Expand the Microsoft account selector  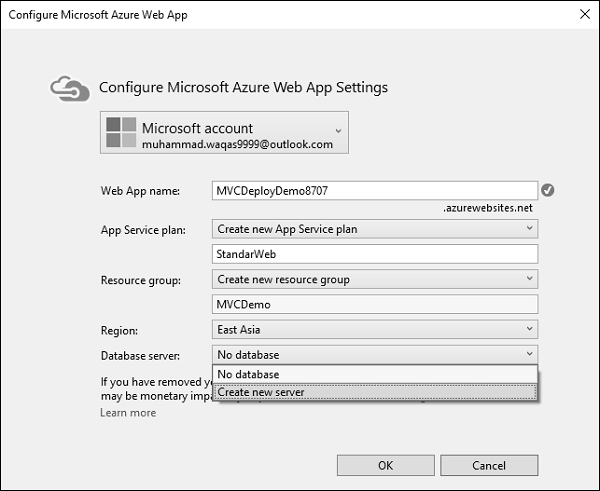[x=338, y=130]
